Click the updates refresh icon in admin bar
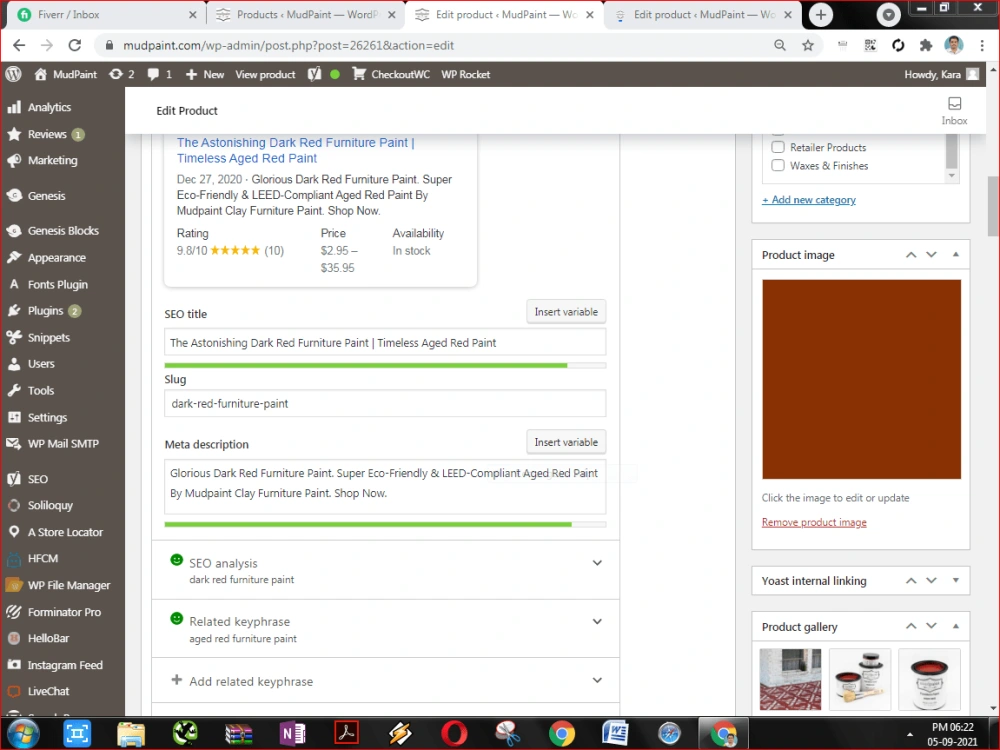This screenshot has height=750, width=1000. point(115,74)
